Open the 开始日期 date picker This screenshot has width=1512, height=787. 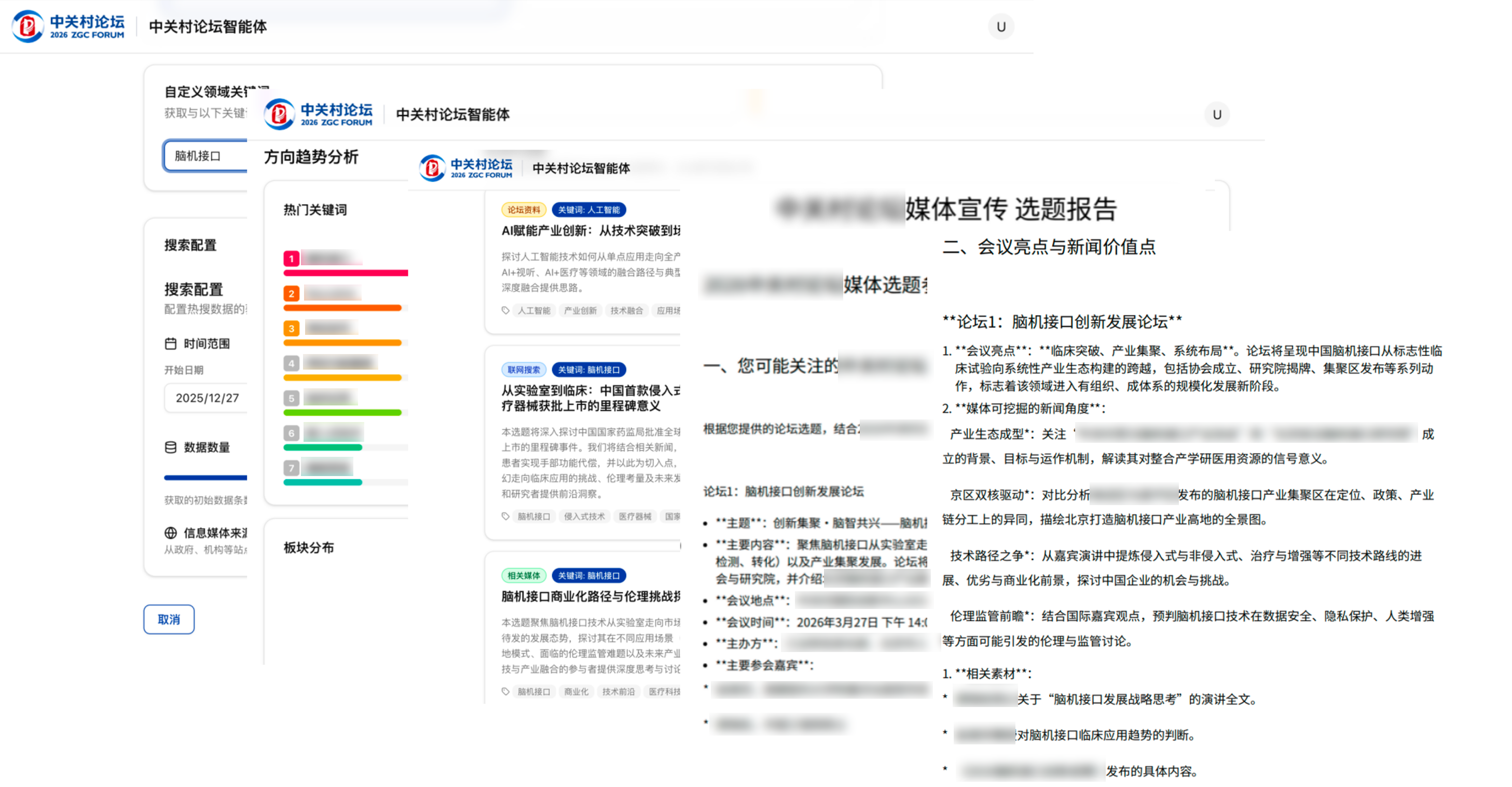point(207,398)
